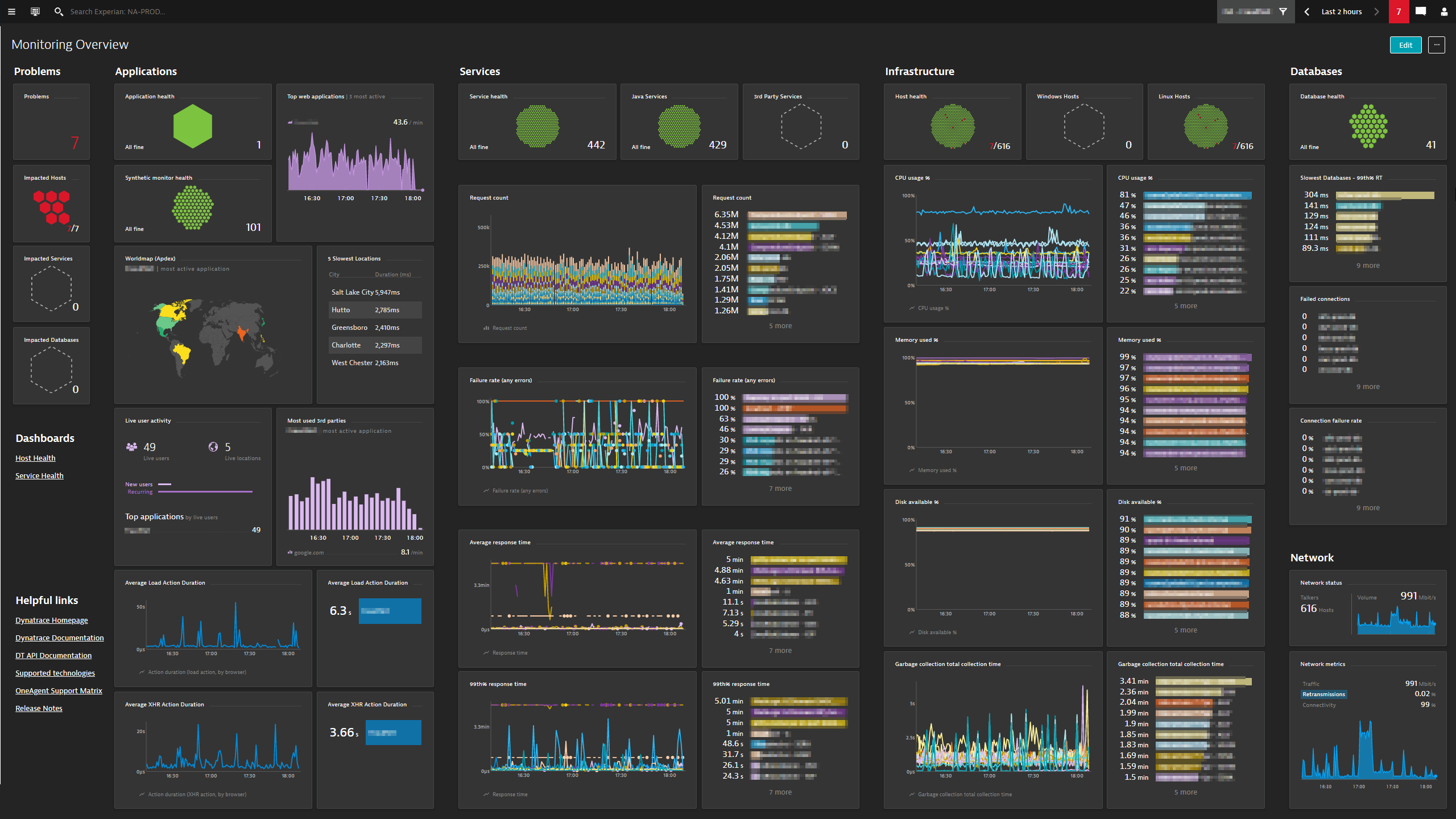Open the chat icon in the top bar
The height and width of the screenshot is (819, 1456).
[x=1421, y=11]
